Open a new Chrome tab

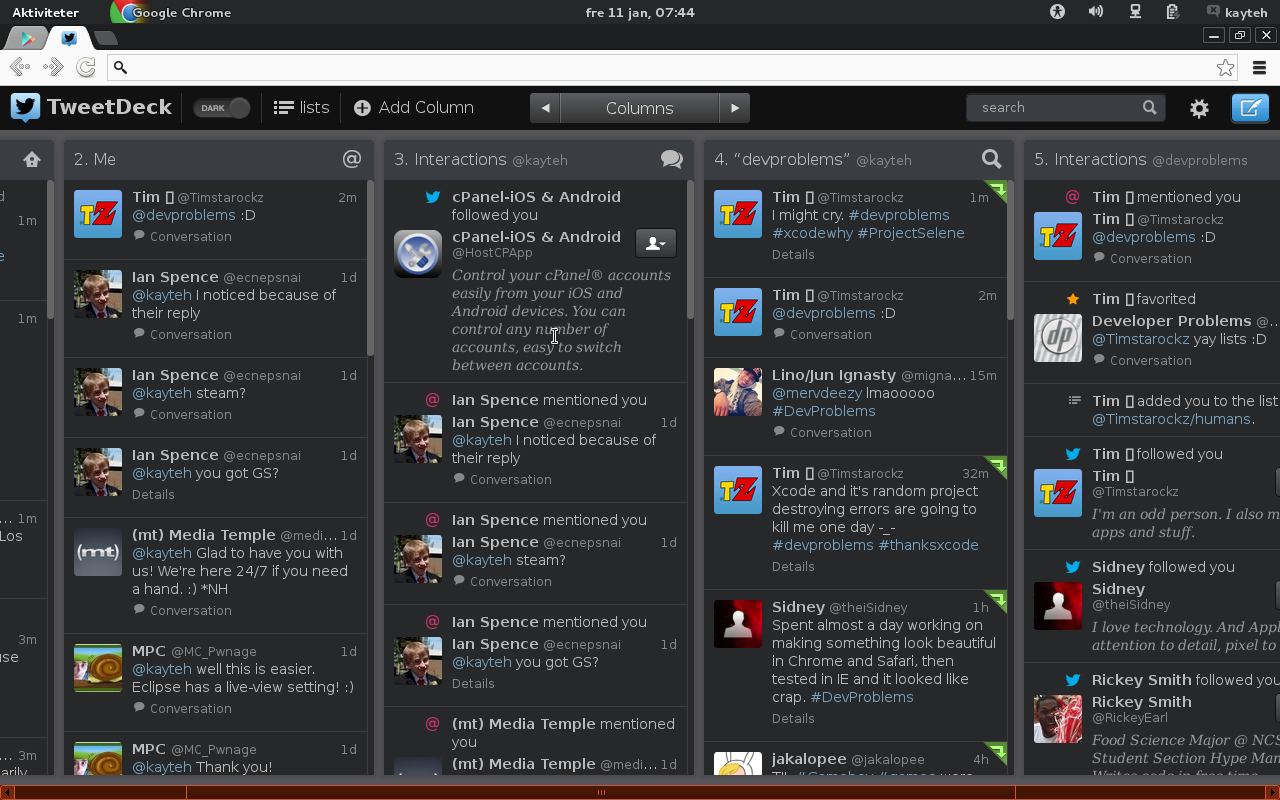[106, 38]
